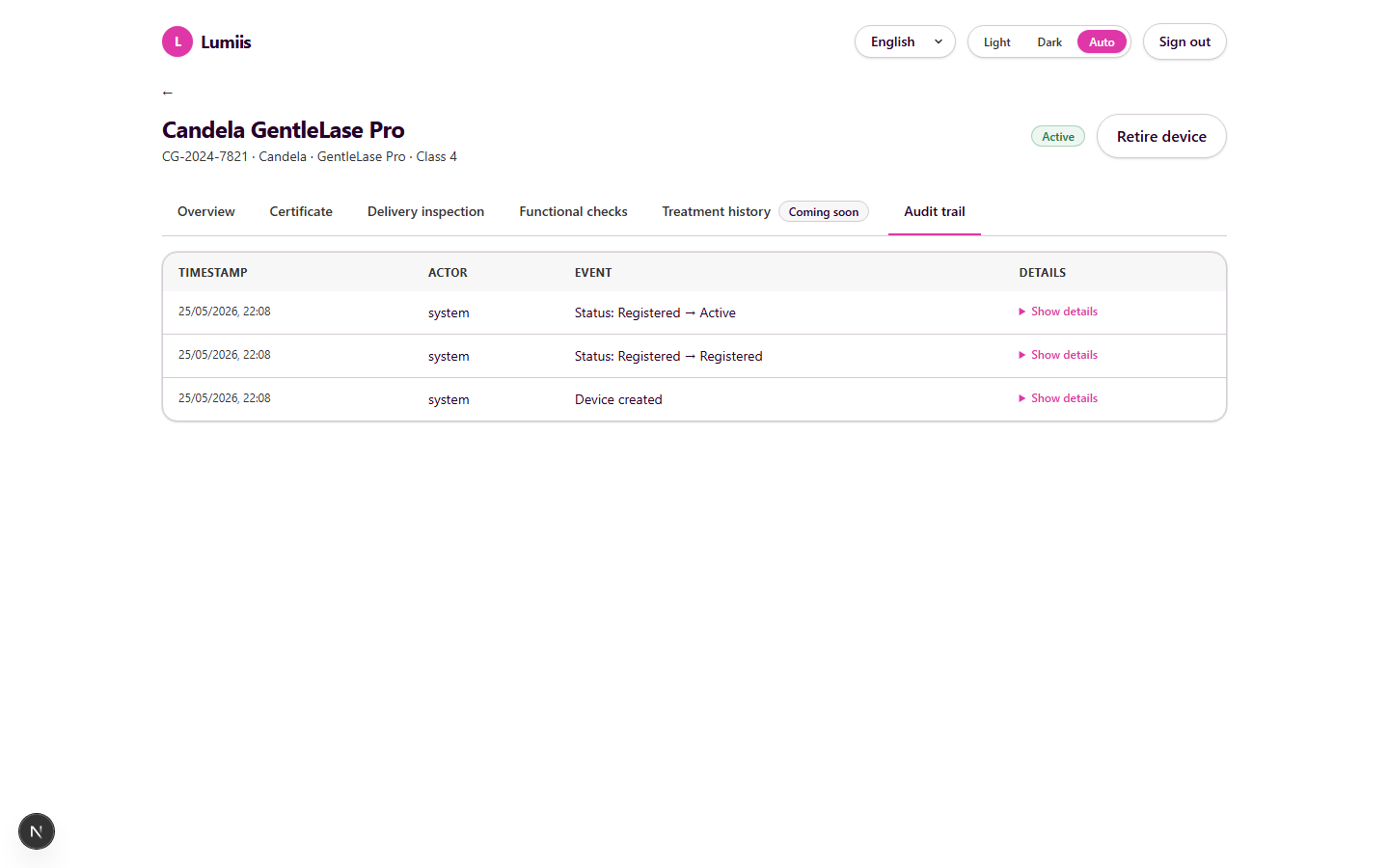Select the Auto theme option

pyautogui.click(x=1102, y=42)
